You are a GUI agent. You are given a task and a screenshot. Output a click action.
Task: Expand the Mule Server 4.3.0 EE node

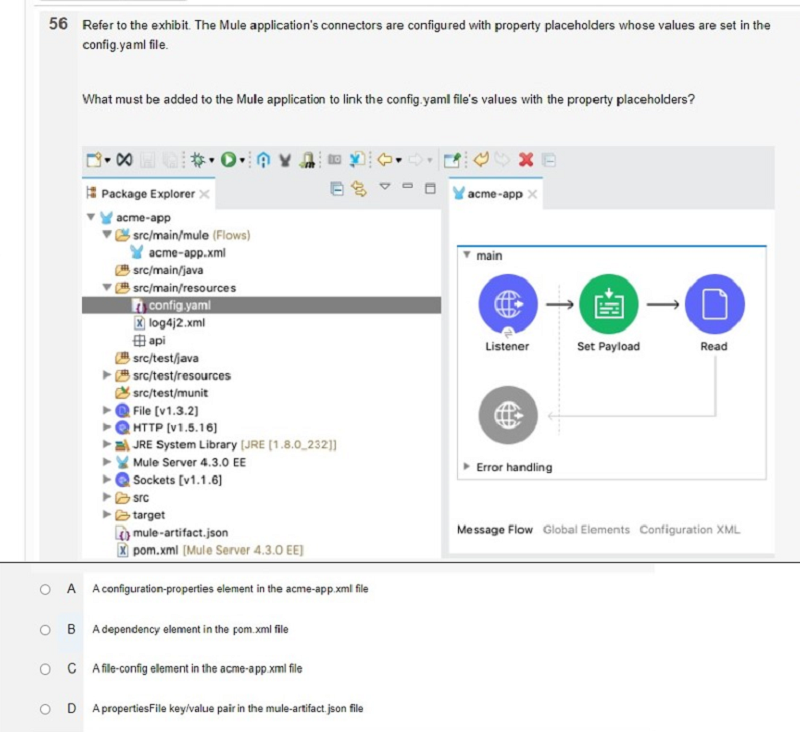click(107, 462)
